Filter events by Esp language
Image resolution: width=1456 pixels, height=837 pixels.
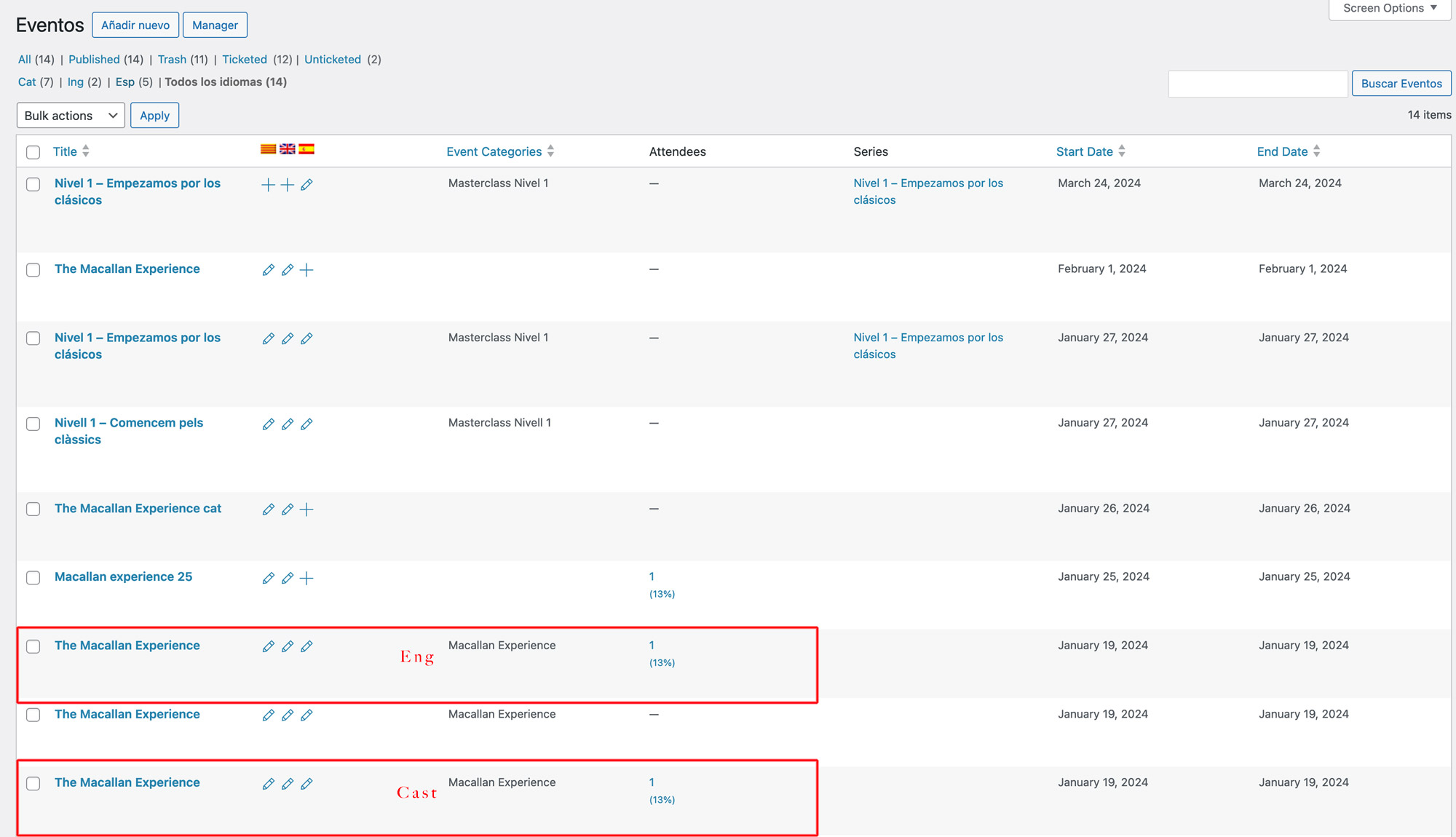(125, 82)
